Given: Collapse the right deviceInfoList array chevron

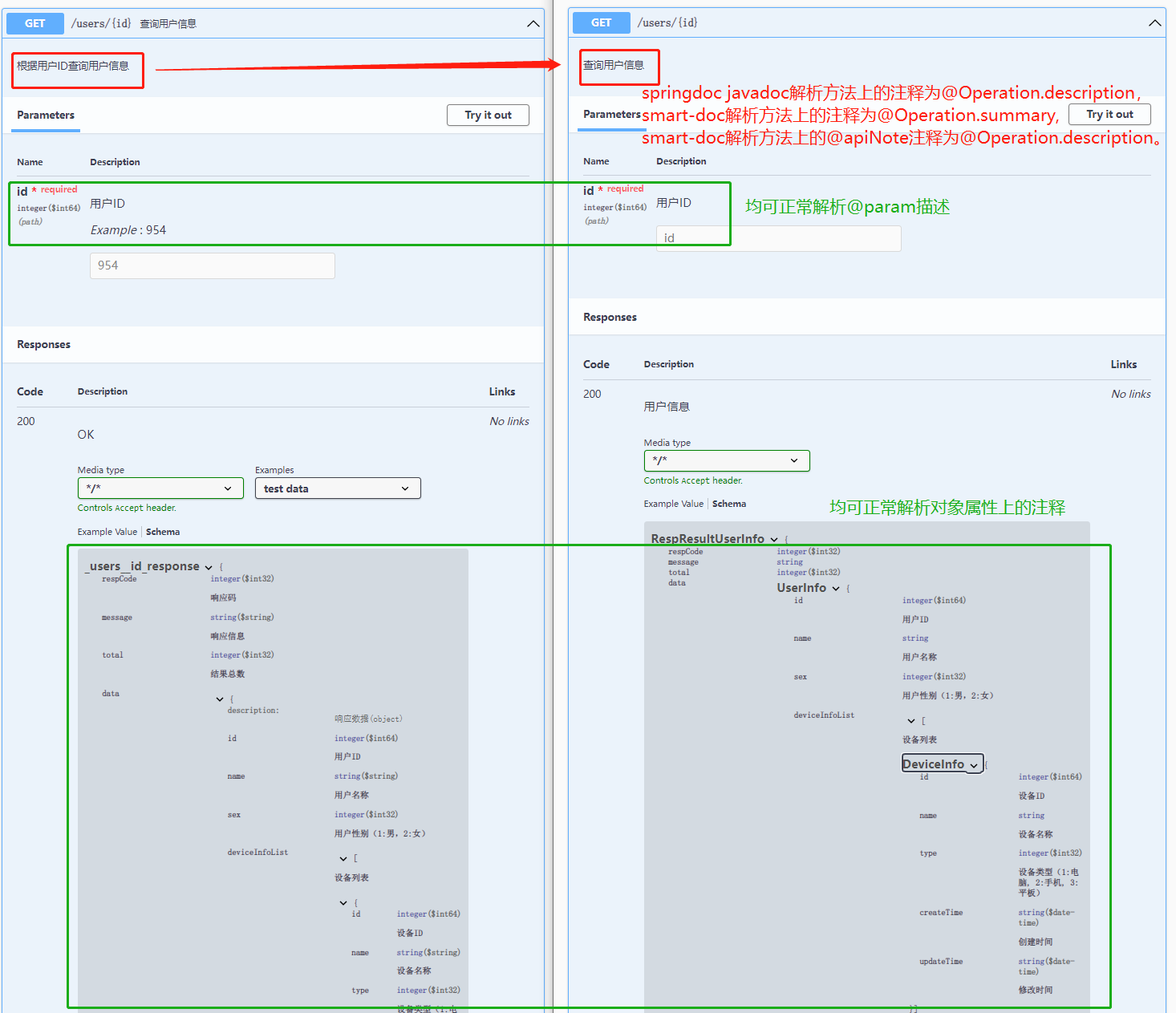Looking at the screenshot, I should 911,721.
